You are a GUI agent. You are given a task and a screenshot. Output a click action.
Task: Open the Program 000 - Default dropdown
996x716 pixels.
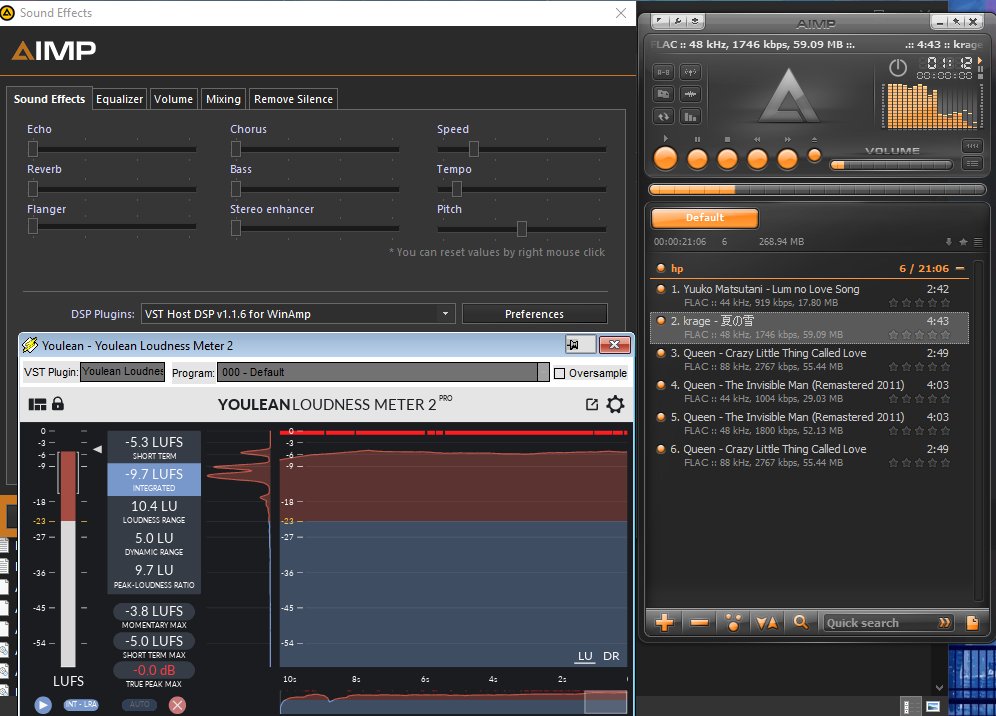(x=383, y=372)
